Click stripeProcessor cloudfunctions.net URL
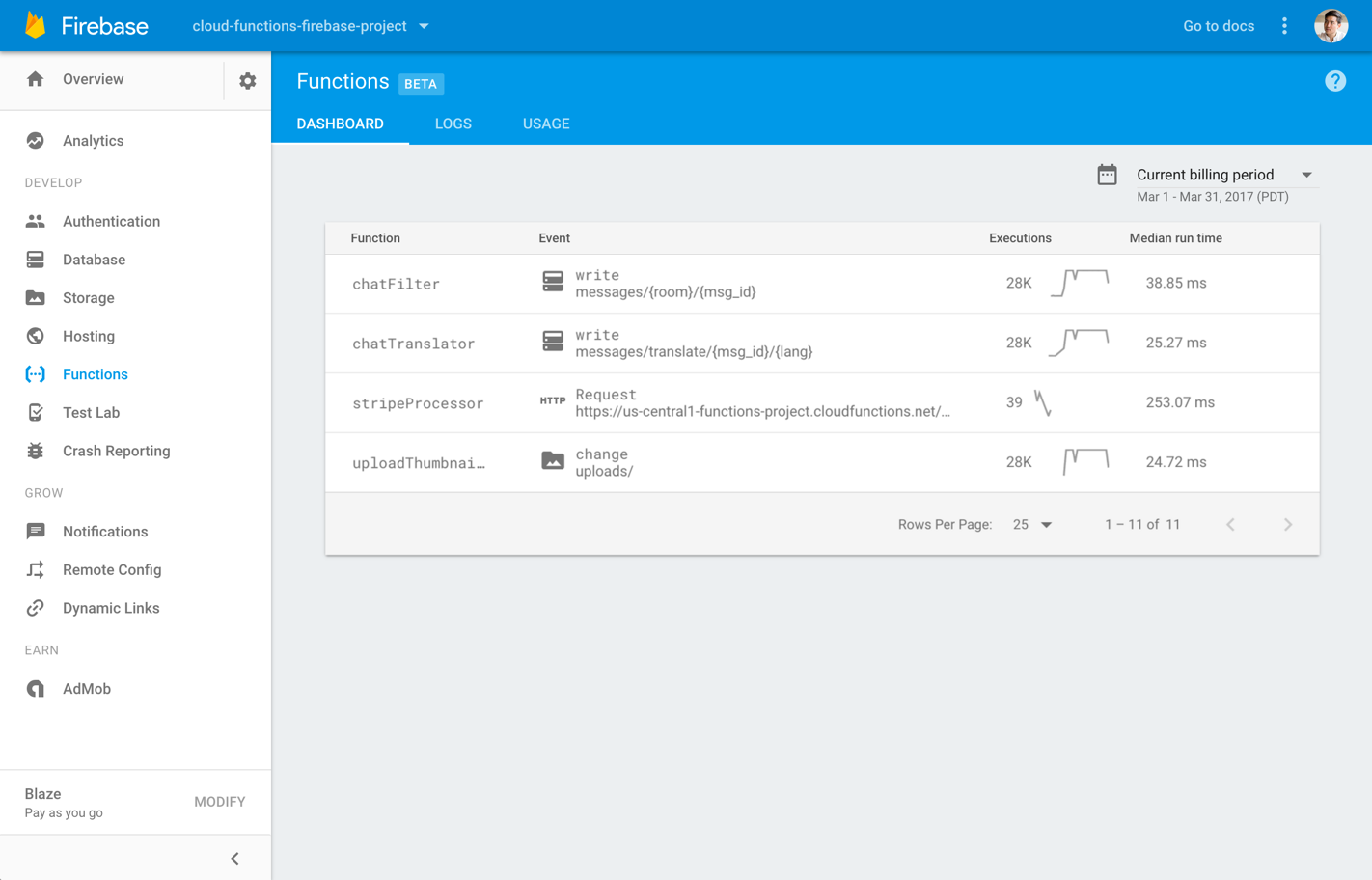Viewport: 1372px width, 880px height. pyautogui.click(x=762, y=412)
